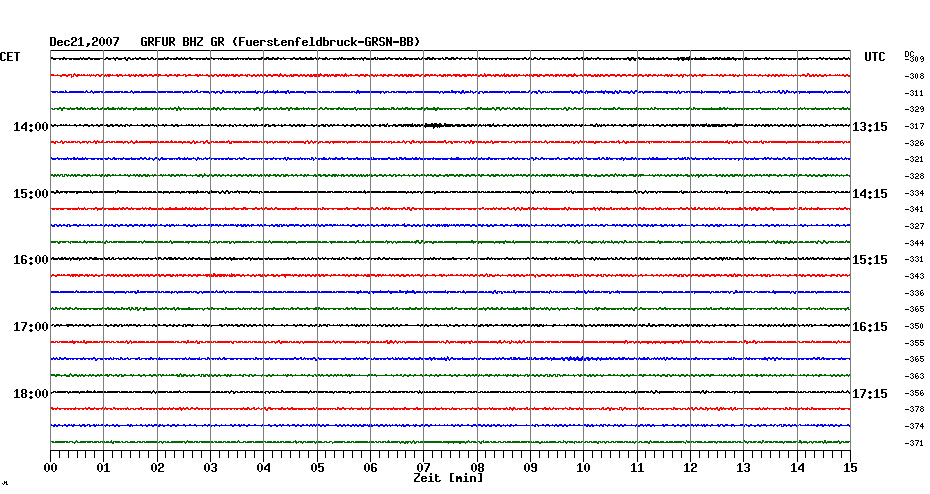Select the DC offset value -374
Viewport: 930px width, 494px height.
click(915, 426)
